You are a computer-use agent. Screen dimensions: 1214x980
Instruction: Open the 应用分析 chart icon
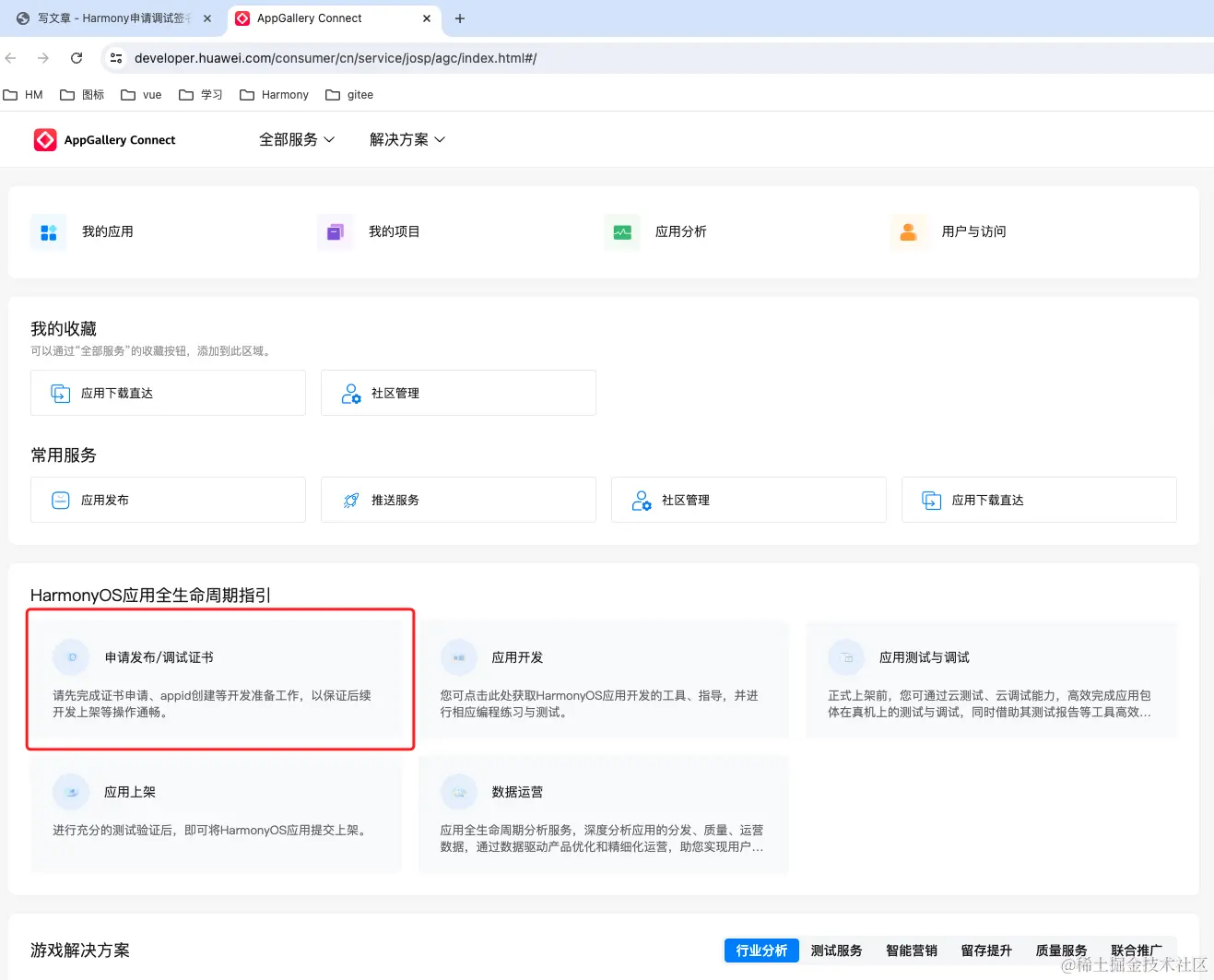point(622,232)
